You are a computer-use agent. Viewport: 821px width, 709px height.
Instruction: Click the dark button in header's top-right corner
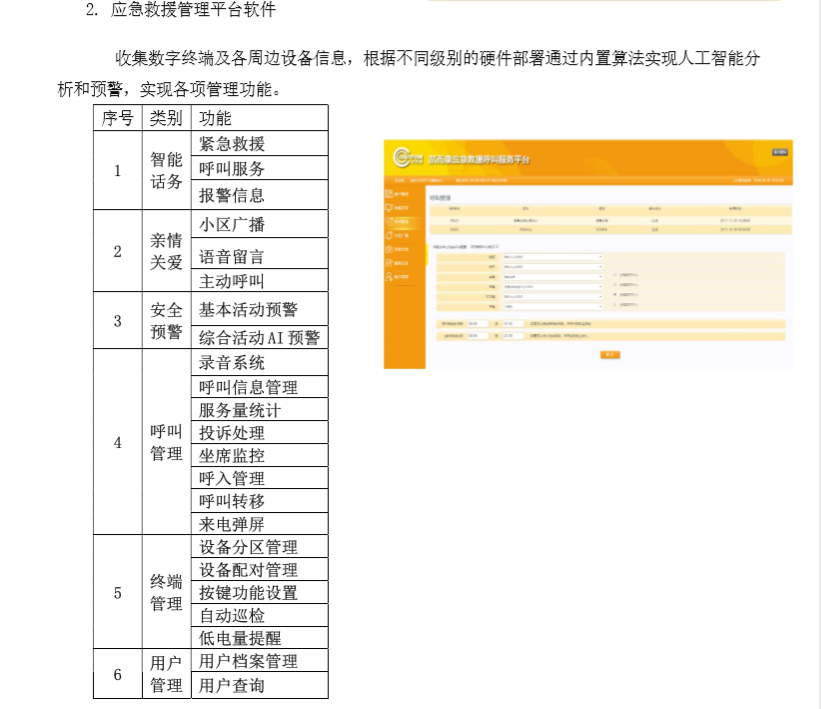pyautogui.click(x=780, y=152)
